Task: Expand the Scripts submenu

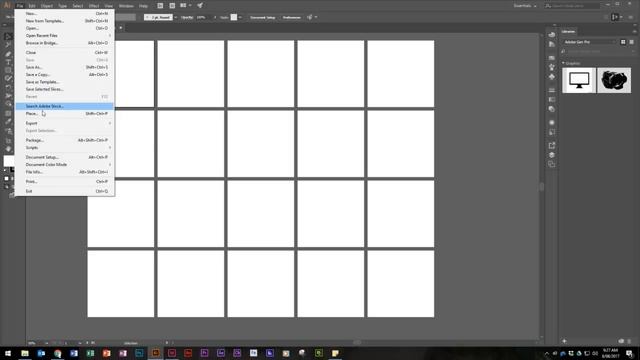Action: coord(64,148)
